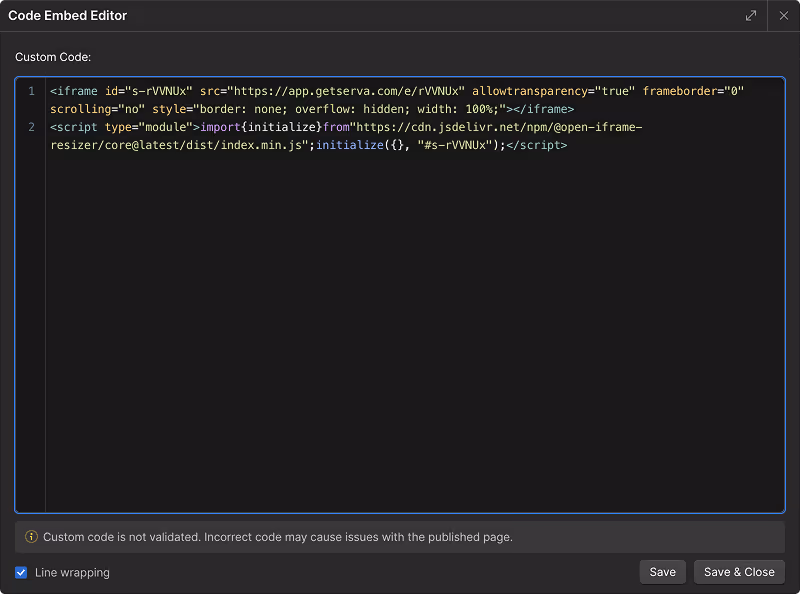Viewport: 800px width, 594px height.
Task: Click the iframe opening tag on line 1
Action: [x=73, y=90]
